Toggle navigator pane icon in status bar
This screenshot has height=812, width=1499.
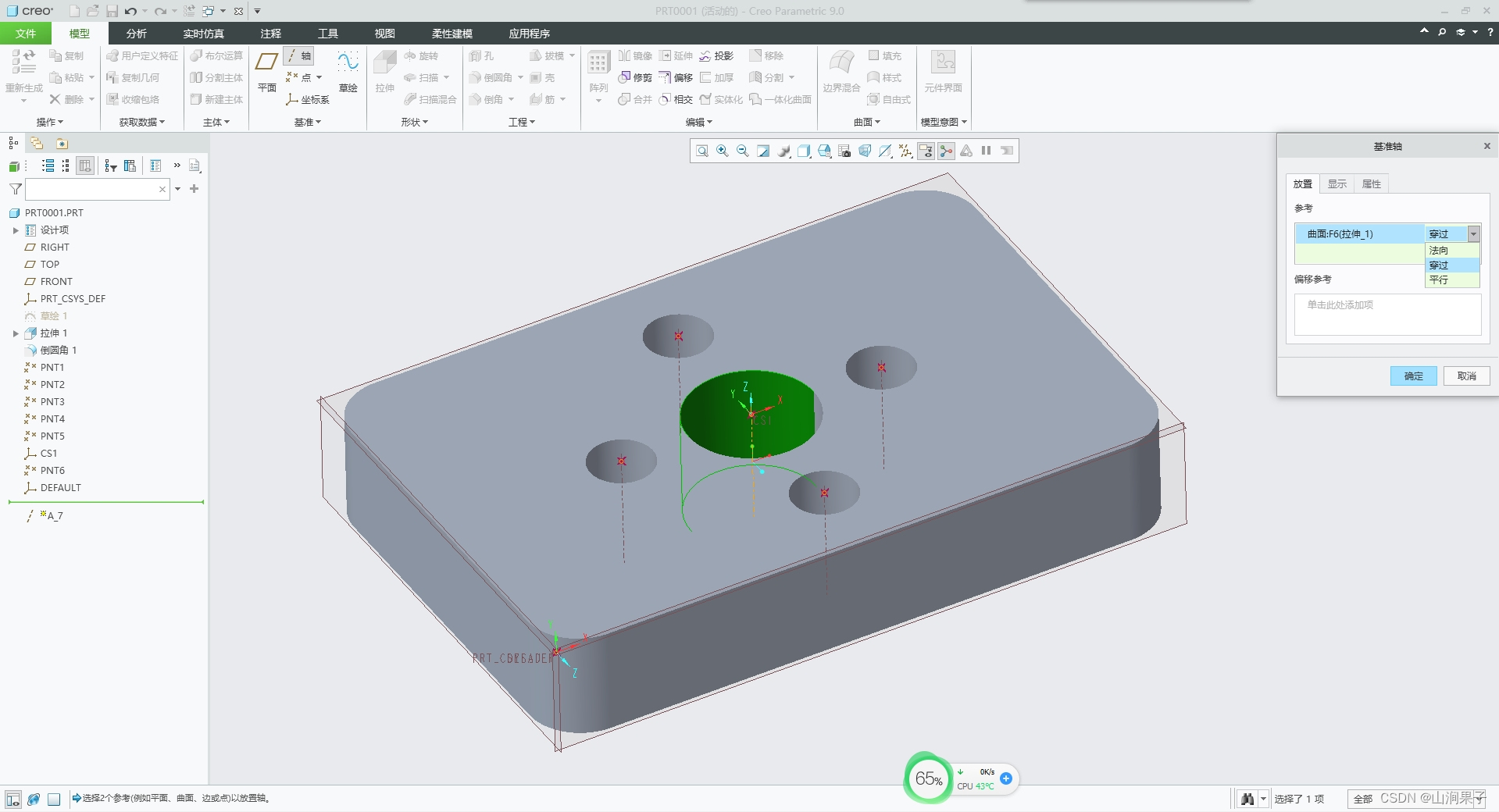coord(13,799)
